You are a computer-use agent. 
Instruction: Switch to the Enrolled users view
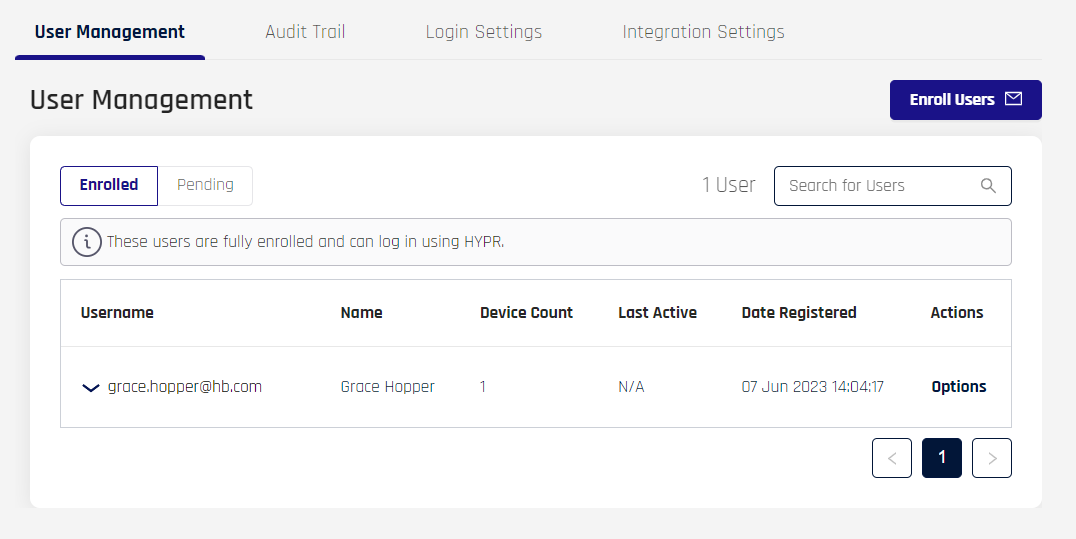(109, 185)
